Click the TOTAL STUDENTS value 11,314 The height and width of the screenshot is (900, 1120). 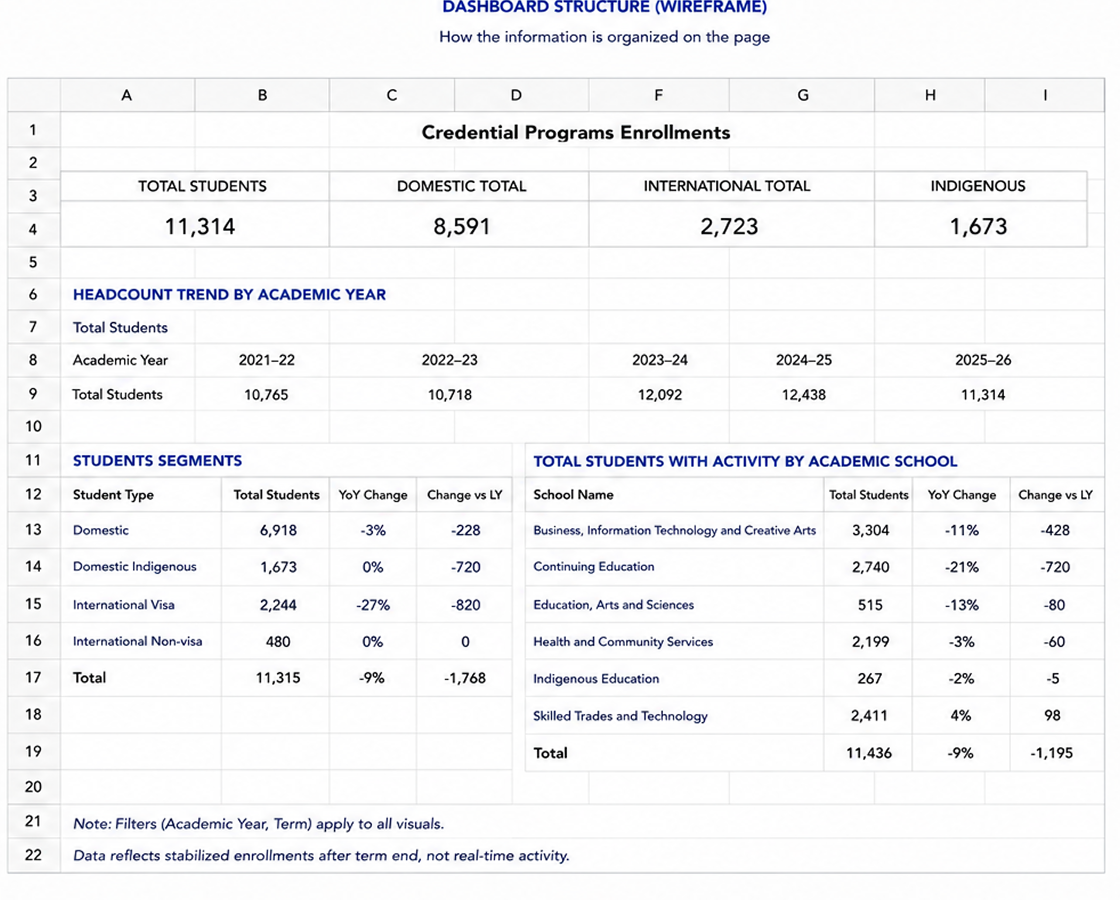click(200, 226)
